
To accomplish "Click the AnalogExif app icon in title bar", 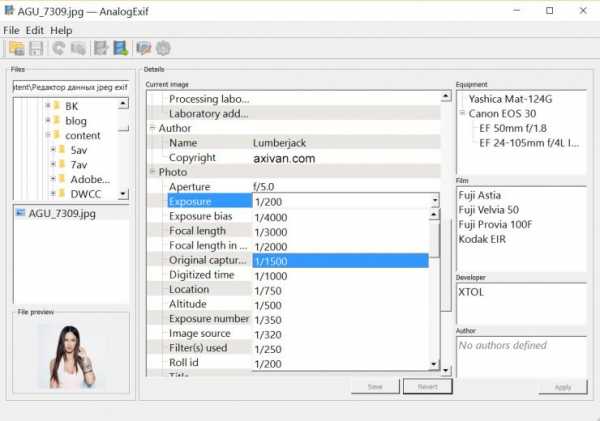I will [9, 11].
